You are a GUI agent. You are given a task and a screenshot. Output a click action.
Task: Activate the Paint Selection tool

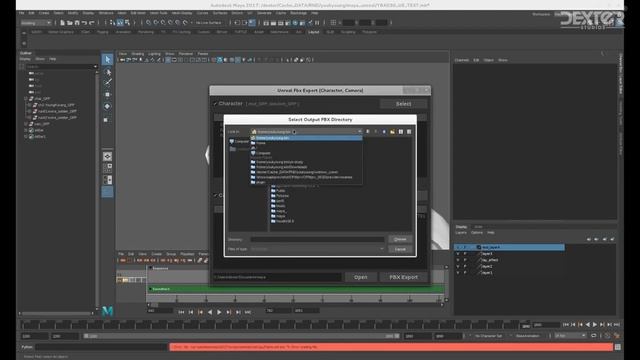click(107, 82)
